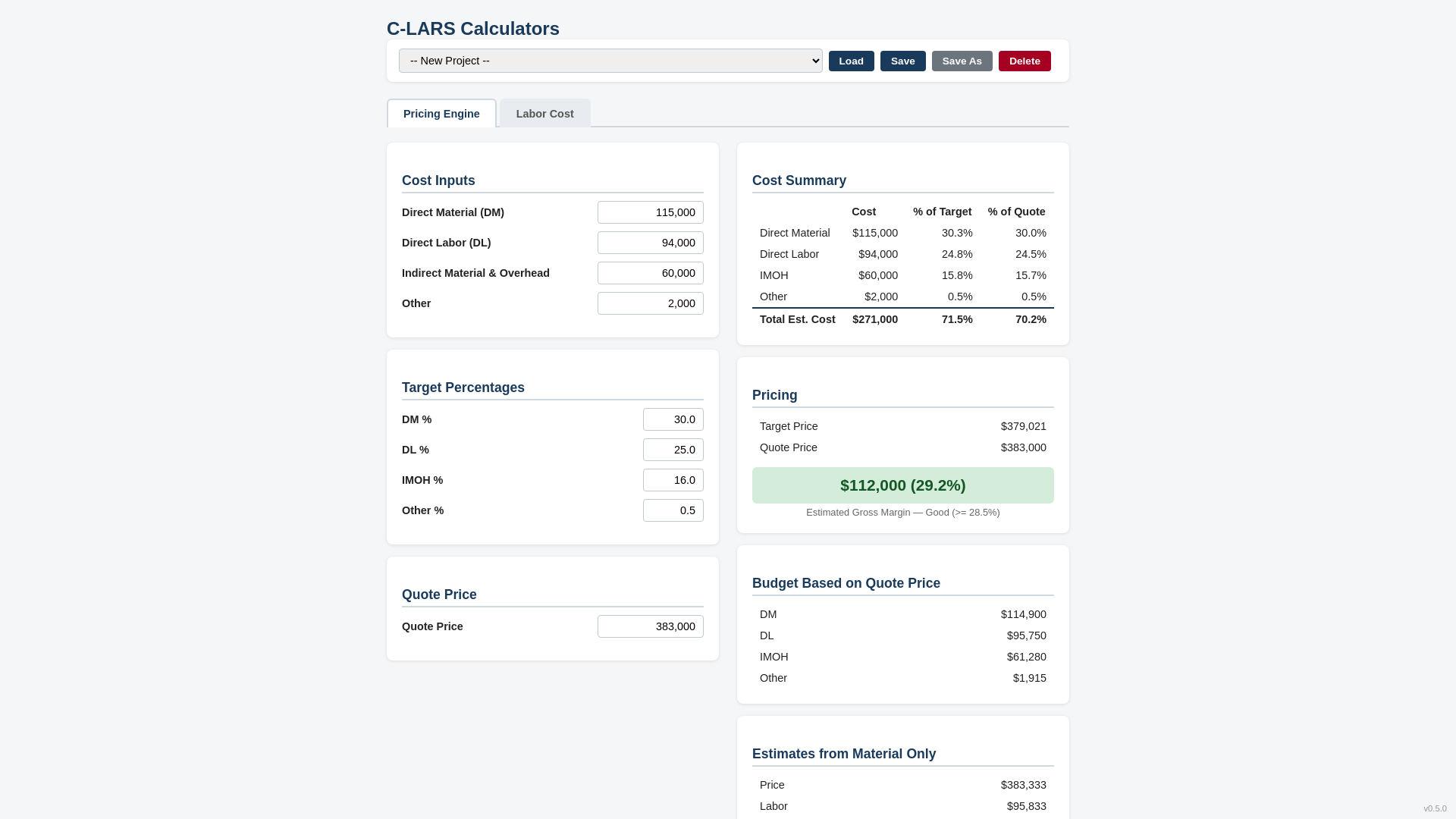Click the Direct Material $115,000 cost cell
The image size is (1456, 819).
(x=875, y=233)
